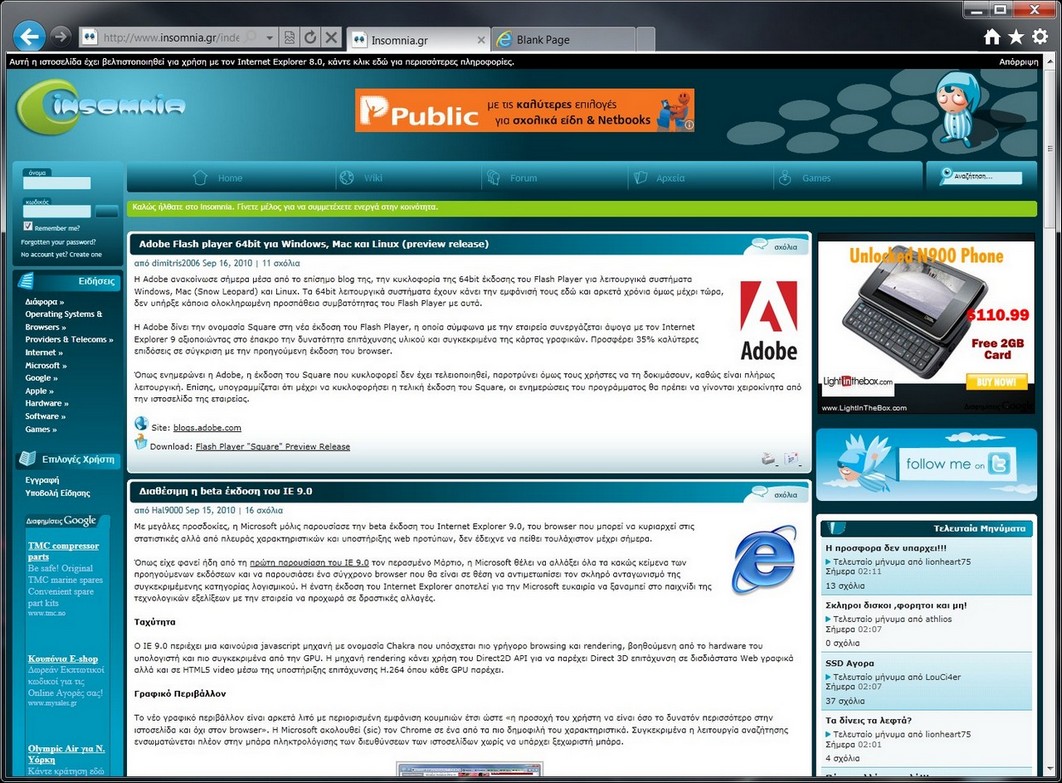Dismiss the notice with Απόρριψη
This screenshot has width=1062, height=783.
coord(1018,62)
